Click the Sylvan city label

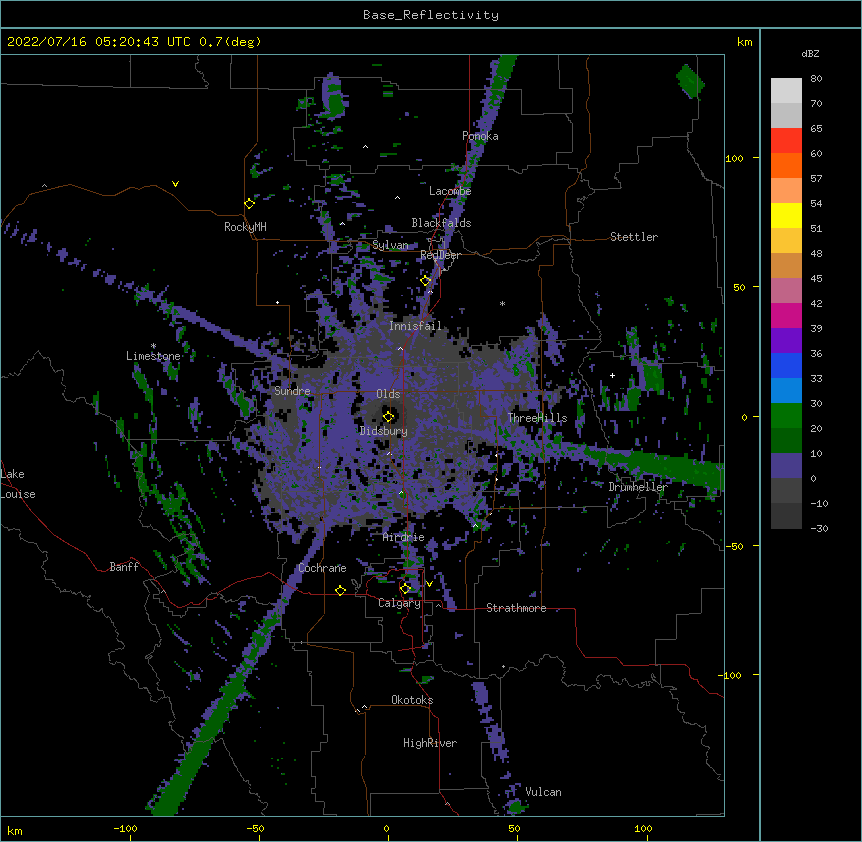(390, 245)
